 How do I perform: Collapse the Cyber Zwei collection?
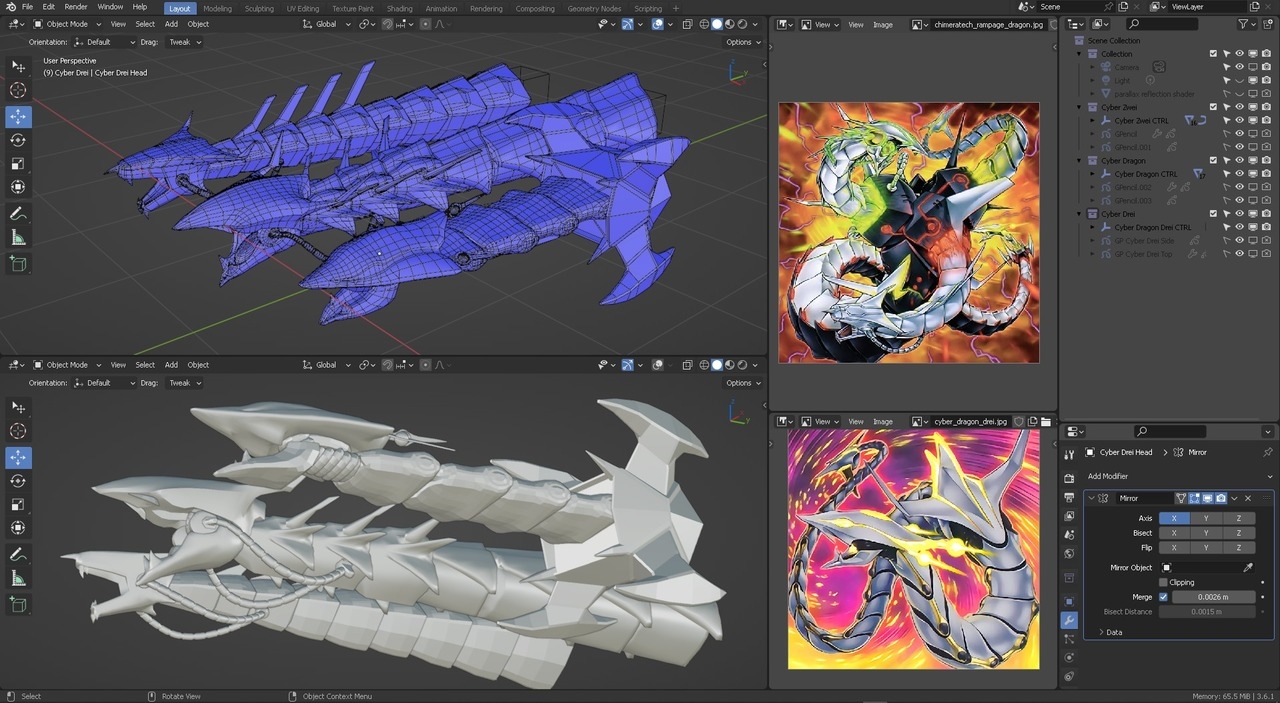point(1079,107)
